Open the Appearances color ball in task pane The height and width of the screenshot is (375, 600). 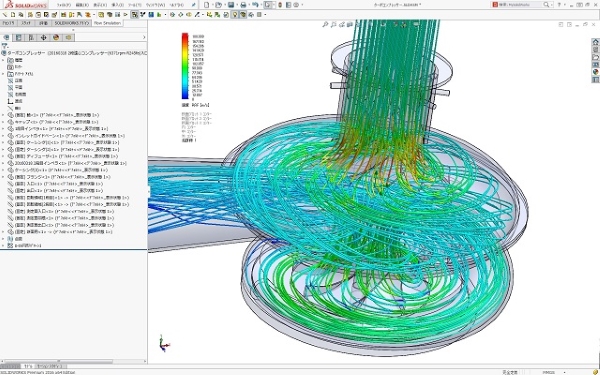pyautogui.click(x=595, y=72)
